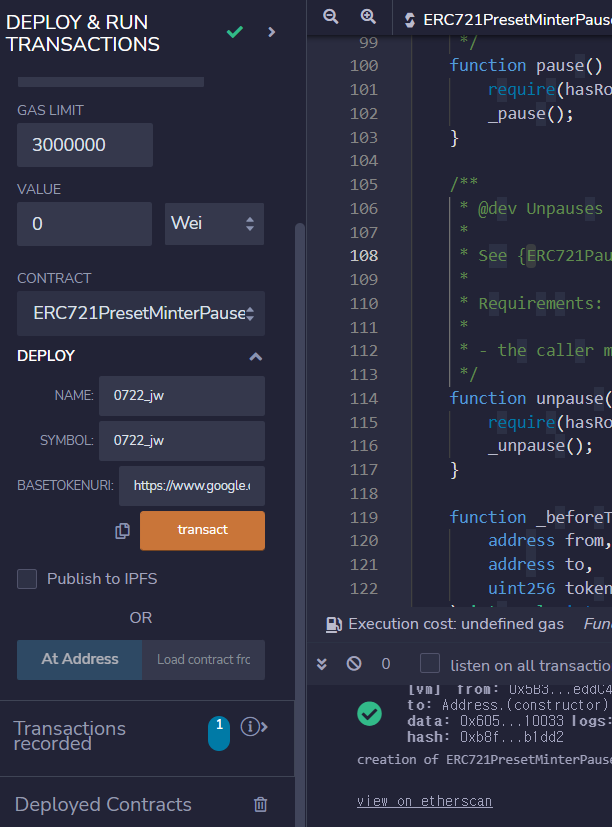Click the recorded transactions count badge
The image size is (612, 827).
[x=219, y=733]
